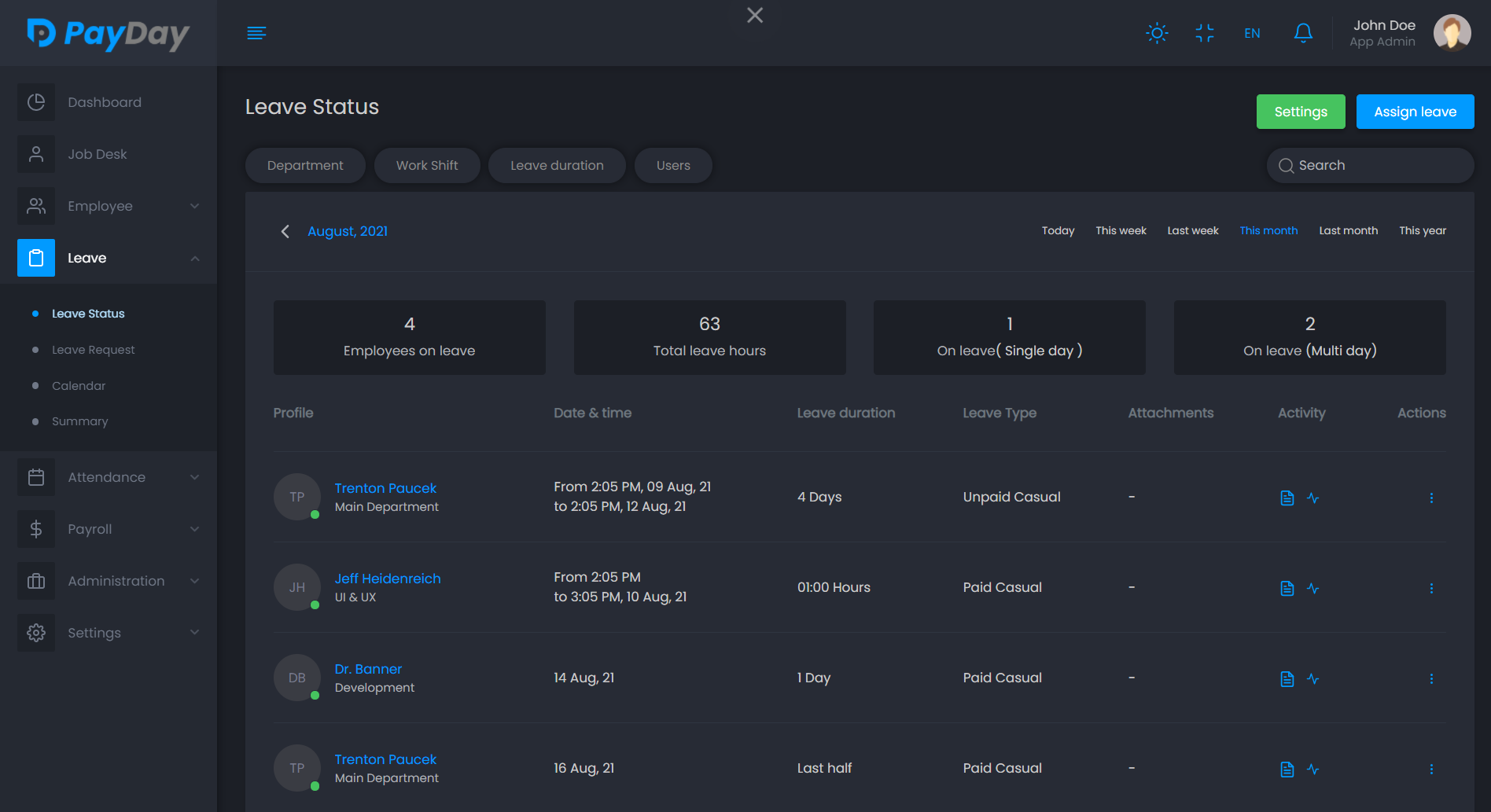Click the Assign leave button
Image resolution: width=1491 pixels, height=812 pixels.
(x=1415, y=112)
